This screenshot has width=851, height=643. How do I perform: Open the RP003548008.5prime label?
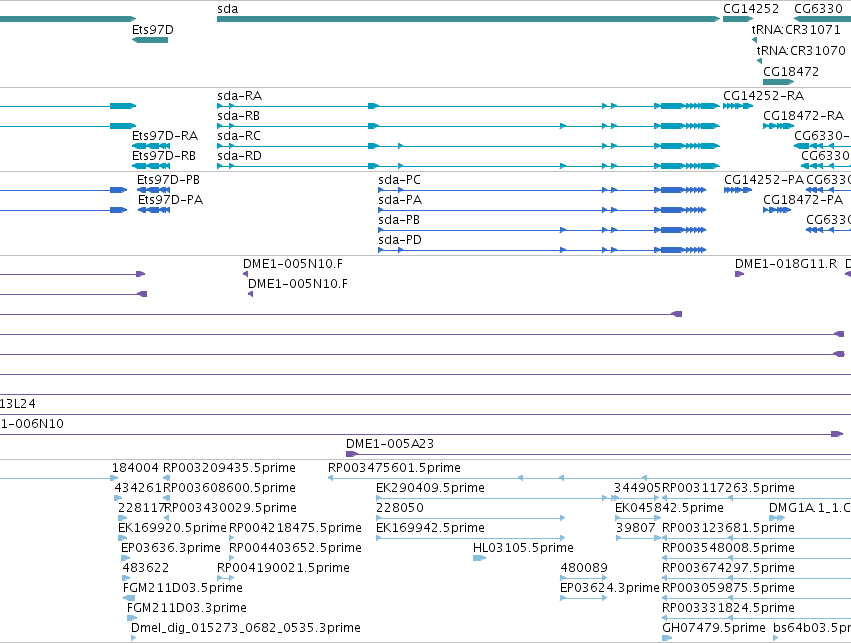click(x=728, y=548)
